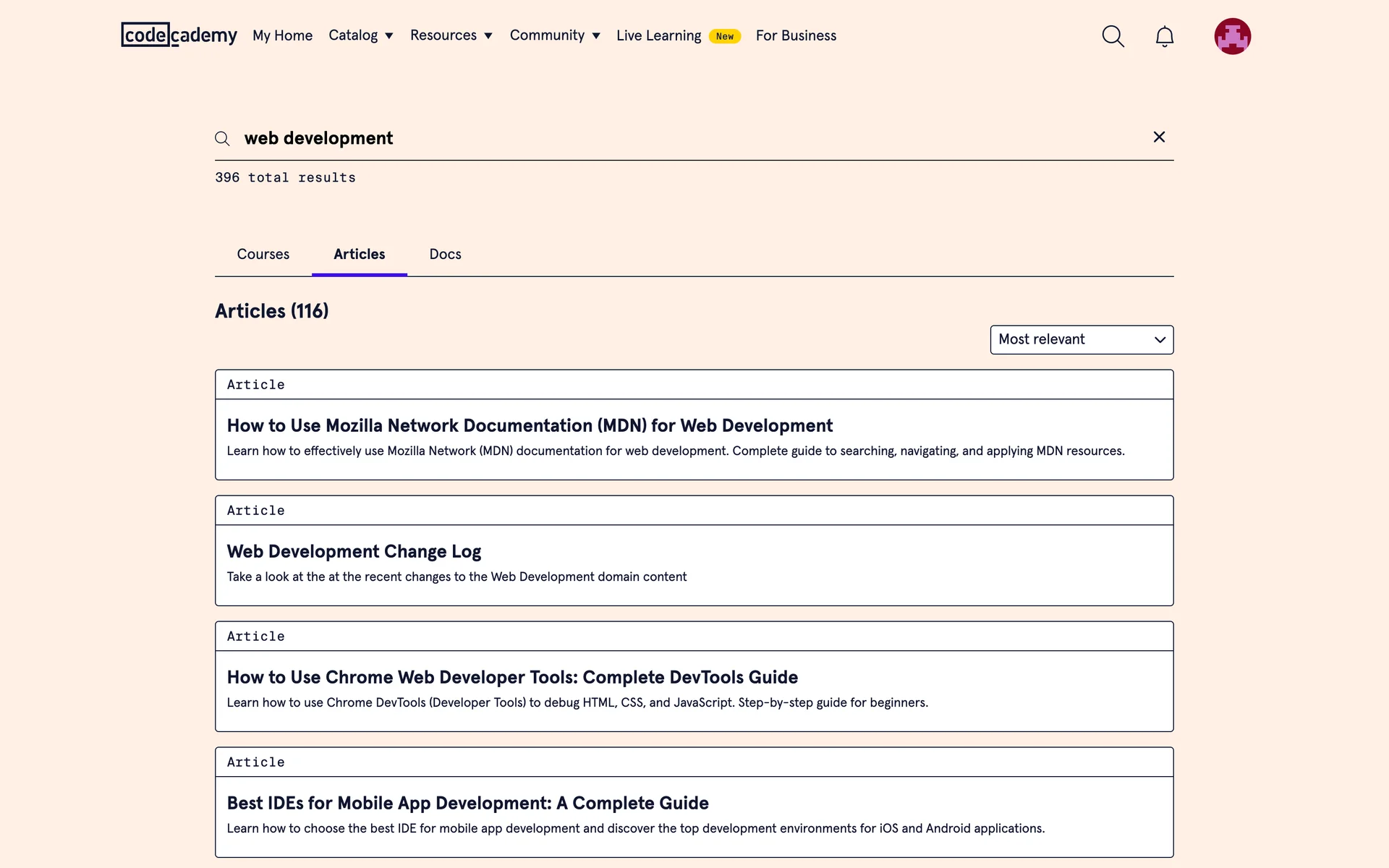Open the MDN for Web Development article

(x=530, y=425)
